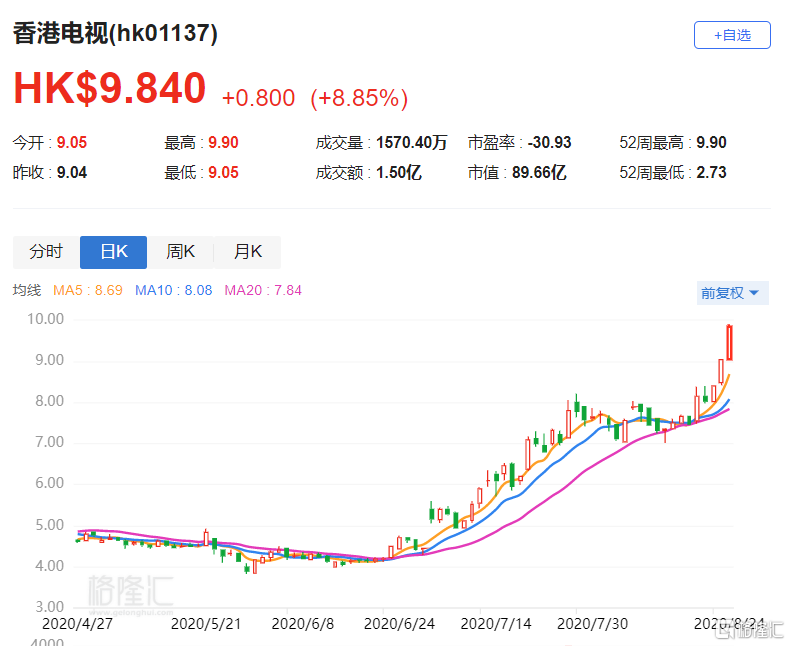
Task: Click the 10.00 price axis label
Action: (45, 319)
